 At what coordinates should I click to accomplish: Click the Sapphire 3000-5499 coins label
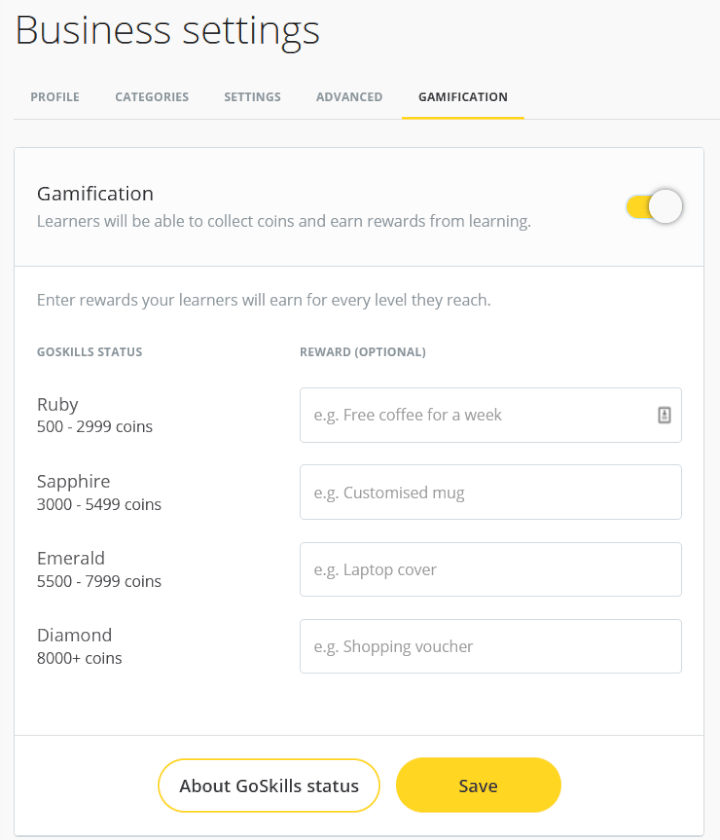tap(100, 504)
